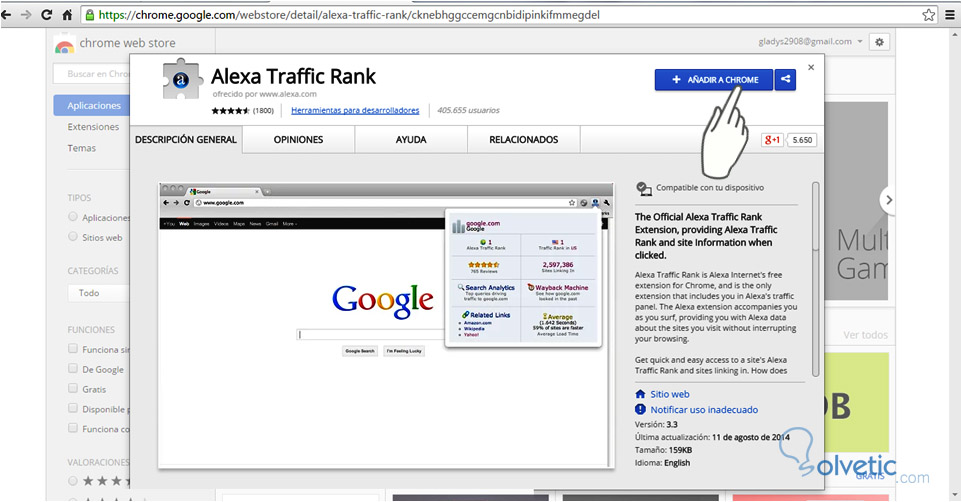Click the 405.655 usuarios text
Screen dimensions: 962x502
[468, 110]
